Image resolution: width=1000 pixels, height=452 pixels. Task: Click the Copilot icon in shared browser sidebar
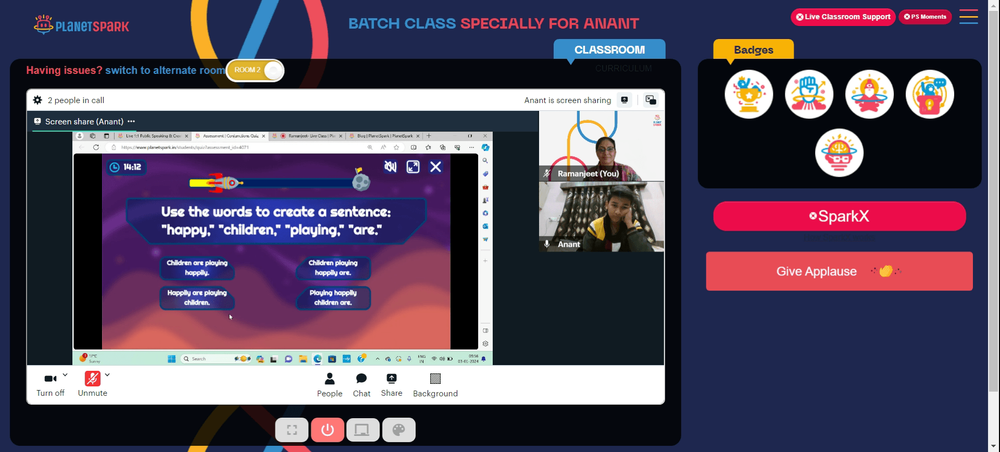click(x=485, y=147)
